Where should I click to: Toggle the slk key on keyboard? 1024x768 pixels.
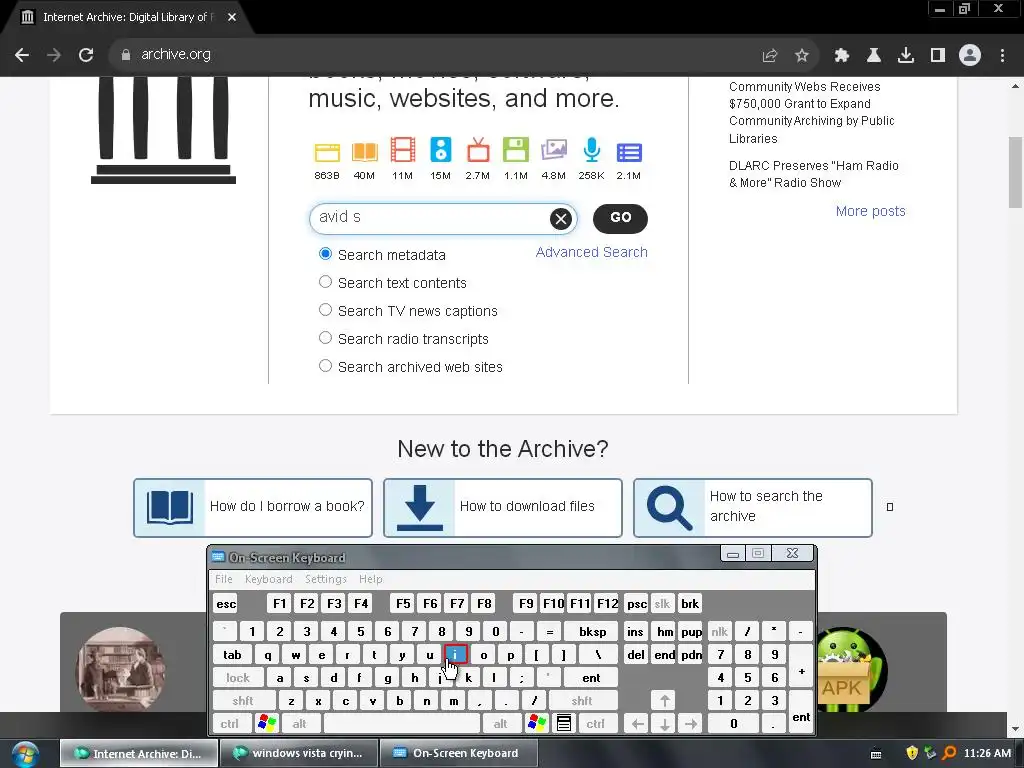coord(662,603)
